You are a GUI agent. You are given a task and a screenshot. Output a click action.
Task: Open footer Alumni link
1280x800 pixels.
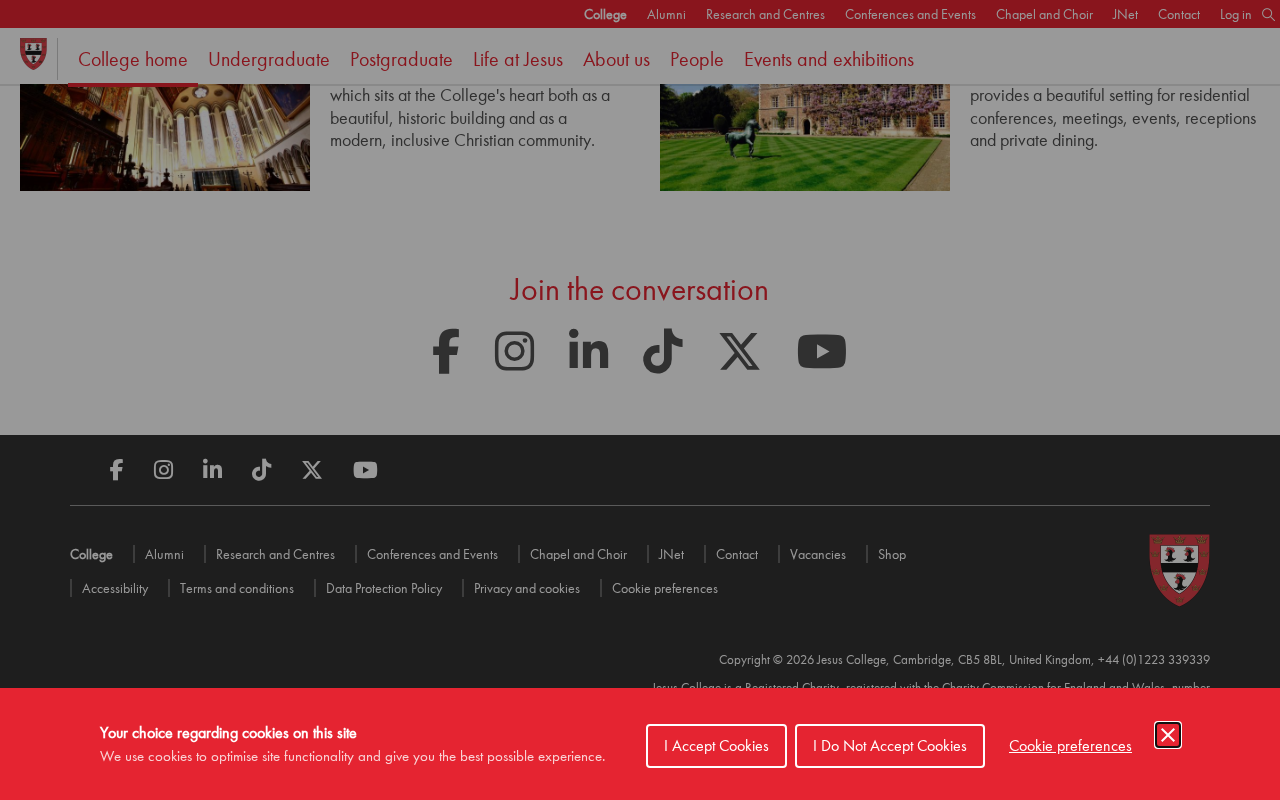(164, 554)
